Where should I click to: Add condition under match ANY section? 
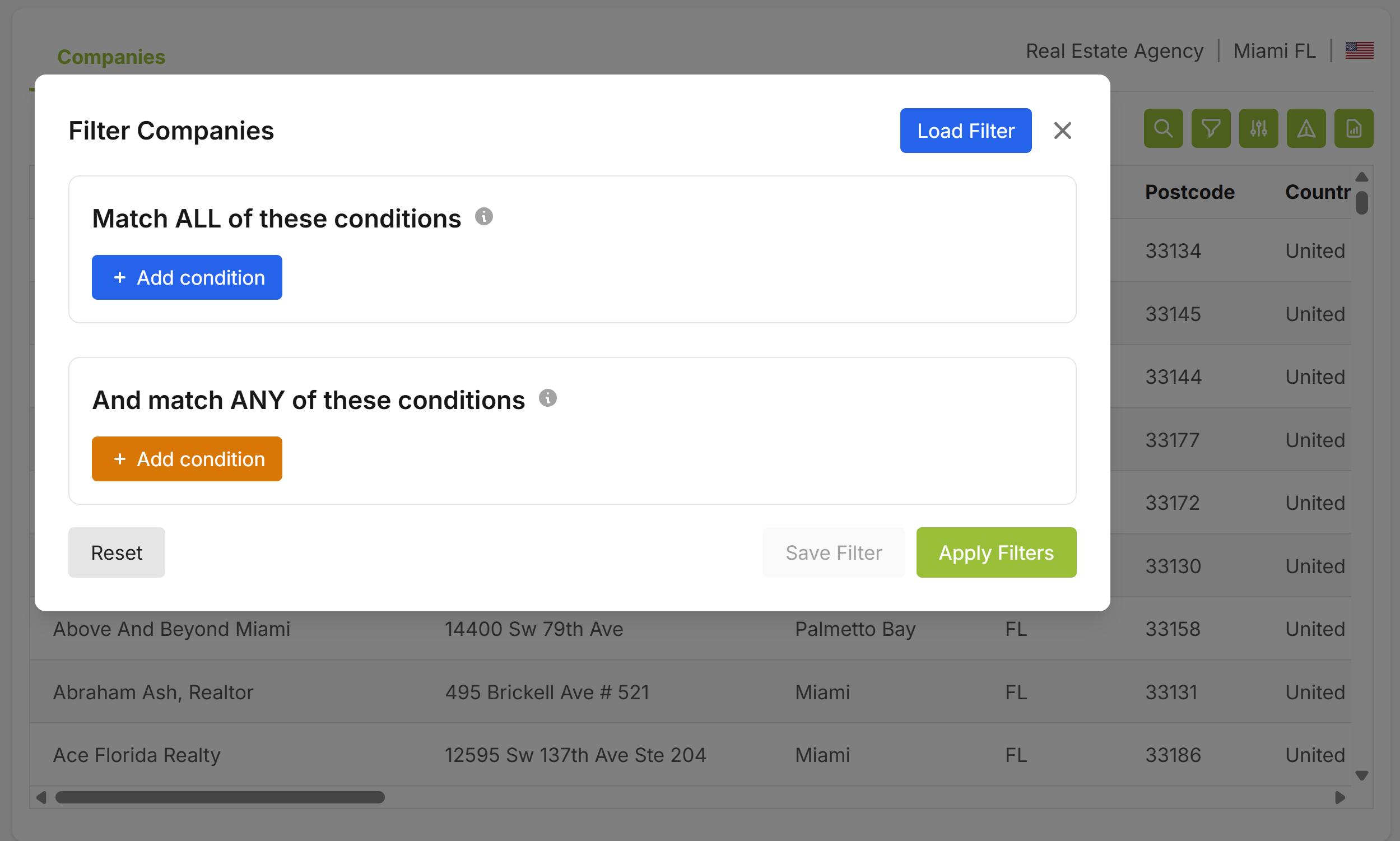click(x=187, y=459)
